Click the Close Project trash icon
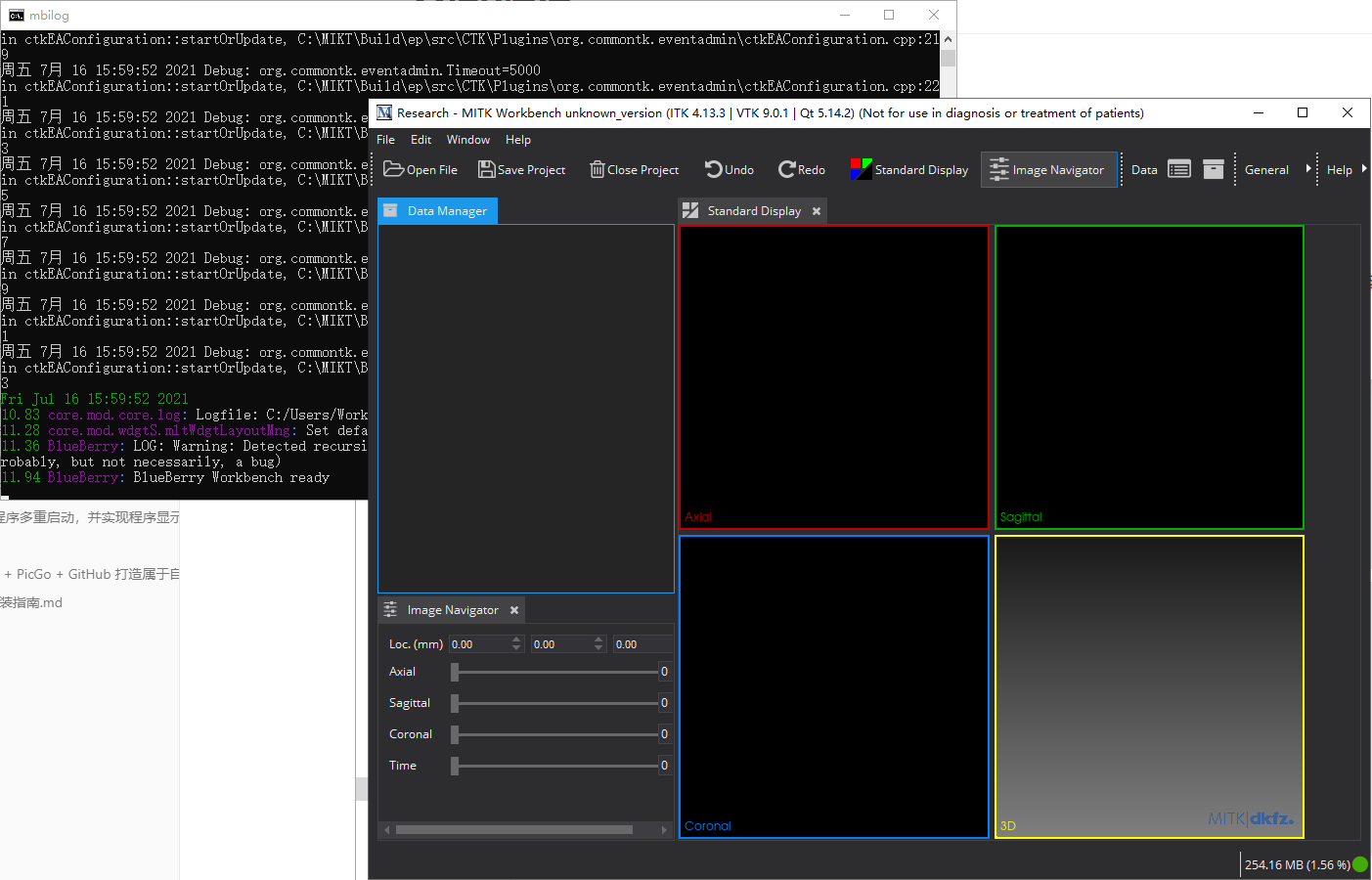The height and width of the screenshot is (880, 1372). click(597, 169)
